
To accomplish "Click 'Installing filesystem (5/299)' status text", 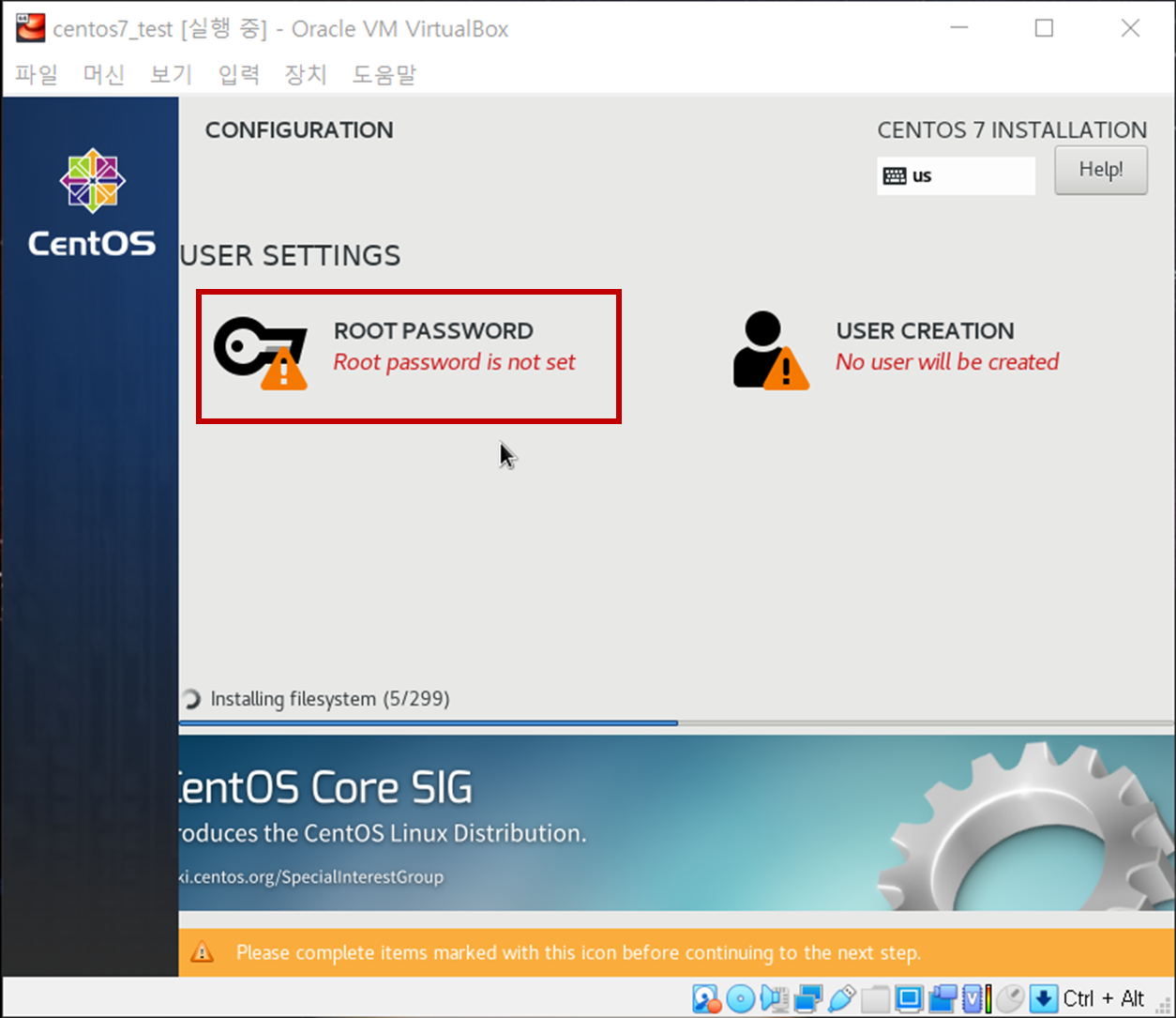I will [330, 699].
